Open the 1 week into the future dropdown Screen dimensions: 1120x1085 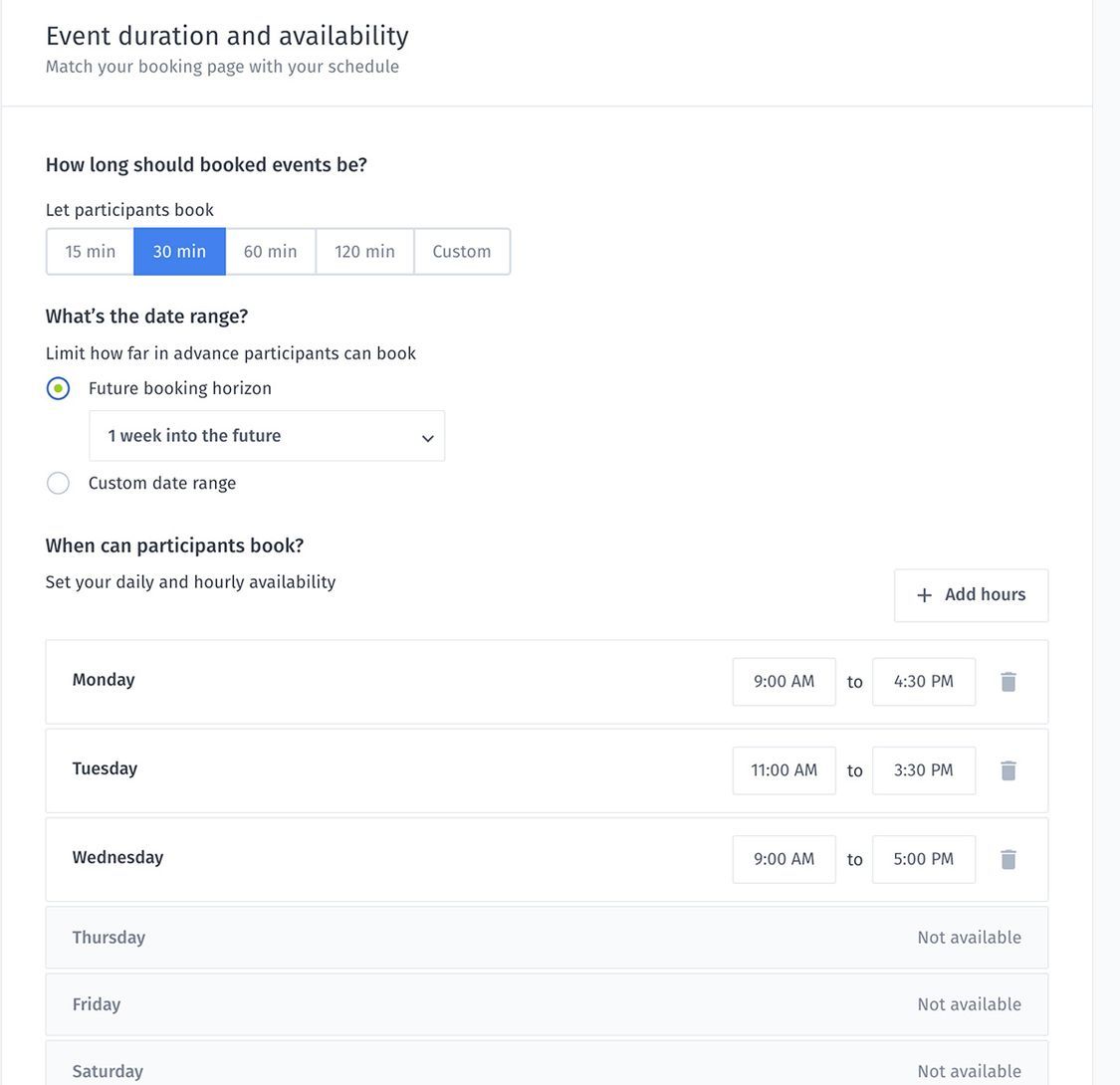(x=266, y=436)
